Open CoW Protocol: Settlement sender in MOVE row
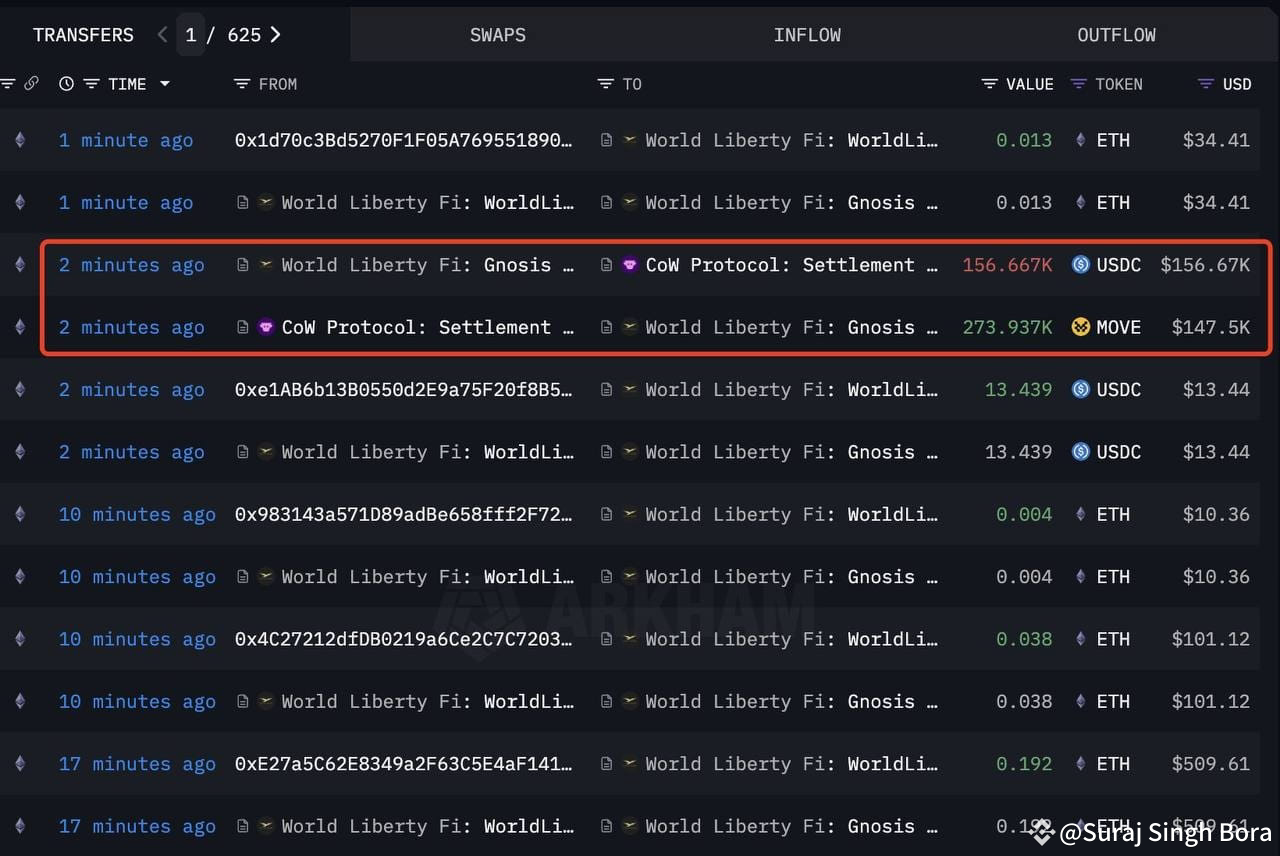Screen dimensions: 1280x856 coord(428,327)
